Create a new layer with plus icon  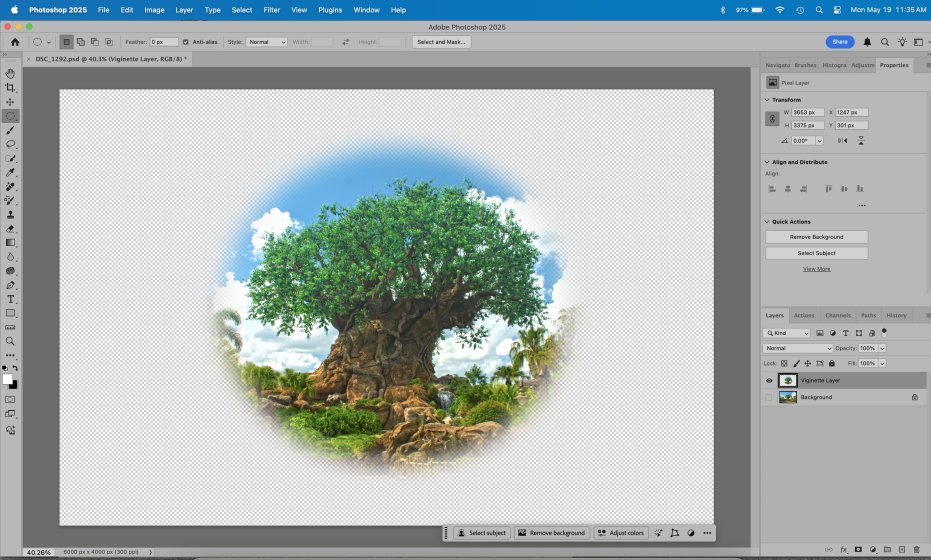[901, 550]
